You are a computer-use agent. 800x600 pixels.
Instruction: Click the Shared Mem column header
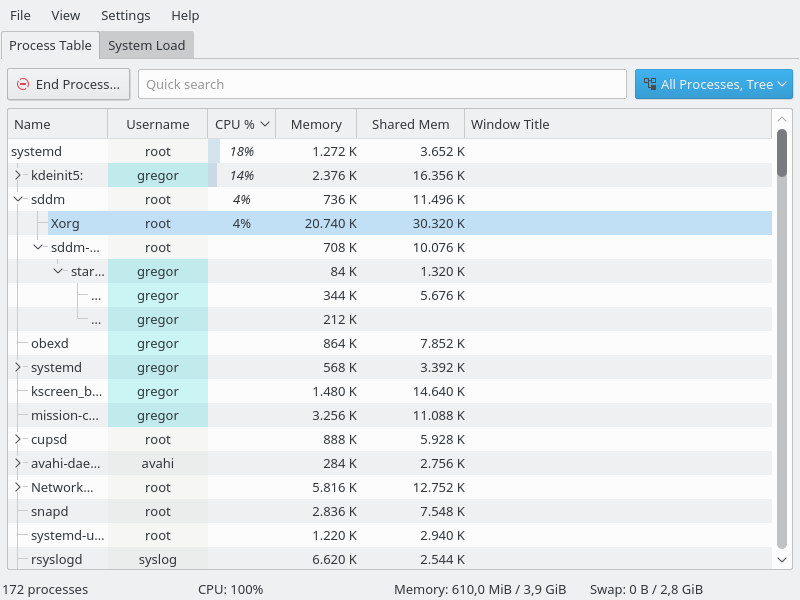point(410,124)
